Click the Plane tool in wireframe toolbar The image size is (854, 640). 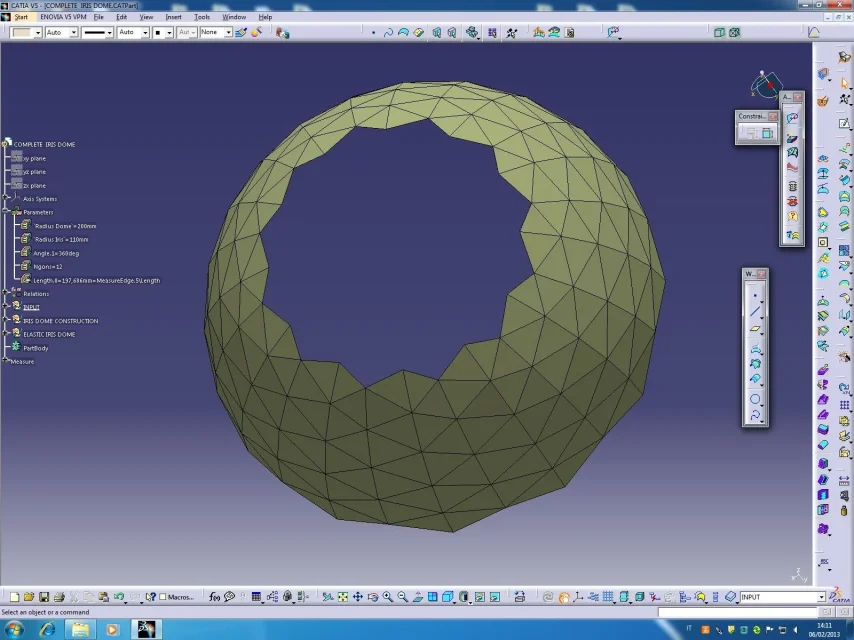click(755, 328)
